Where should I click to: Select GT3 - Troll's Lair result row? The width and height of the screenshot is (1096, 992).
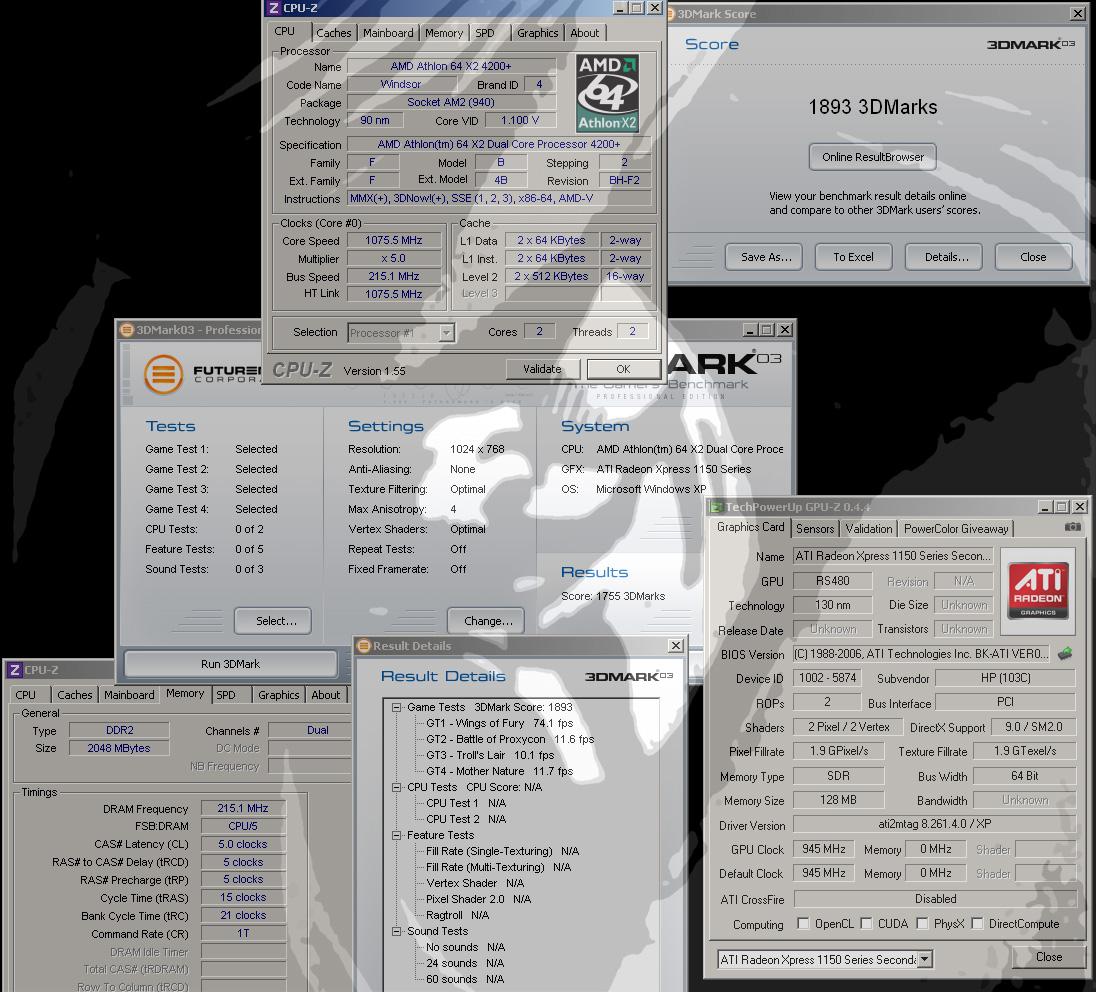point(490,756)
